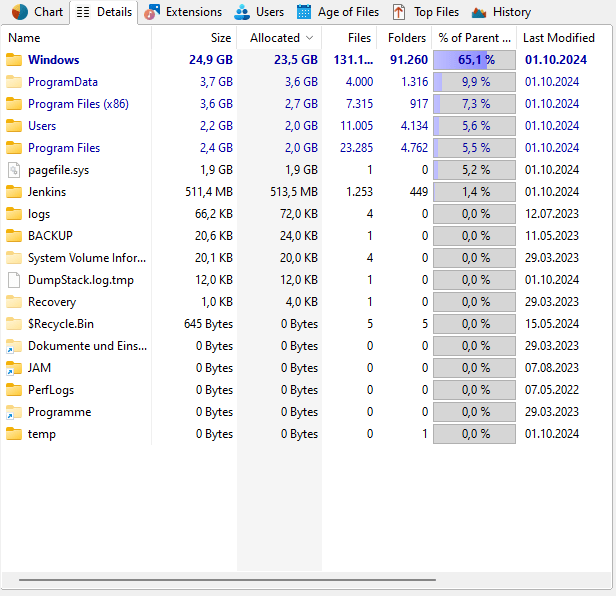Switch to the Details tab
Screen dimensions: 616x596
coord(104,12)
